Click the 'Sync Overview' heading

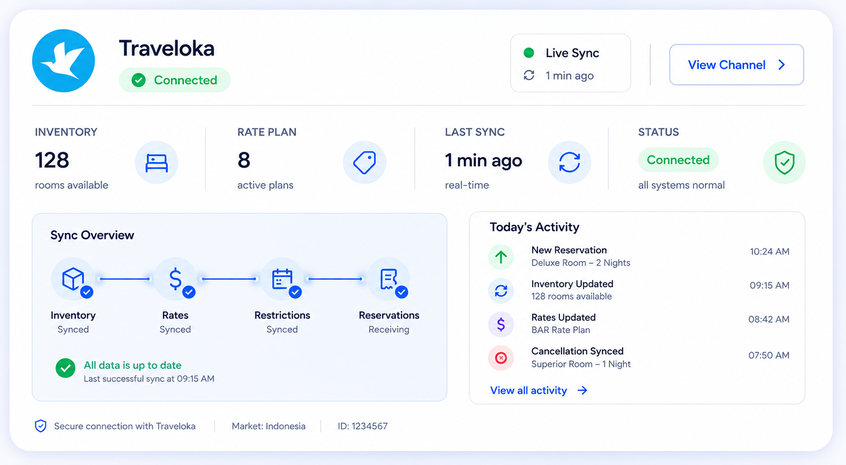pos(92,235)
